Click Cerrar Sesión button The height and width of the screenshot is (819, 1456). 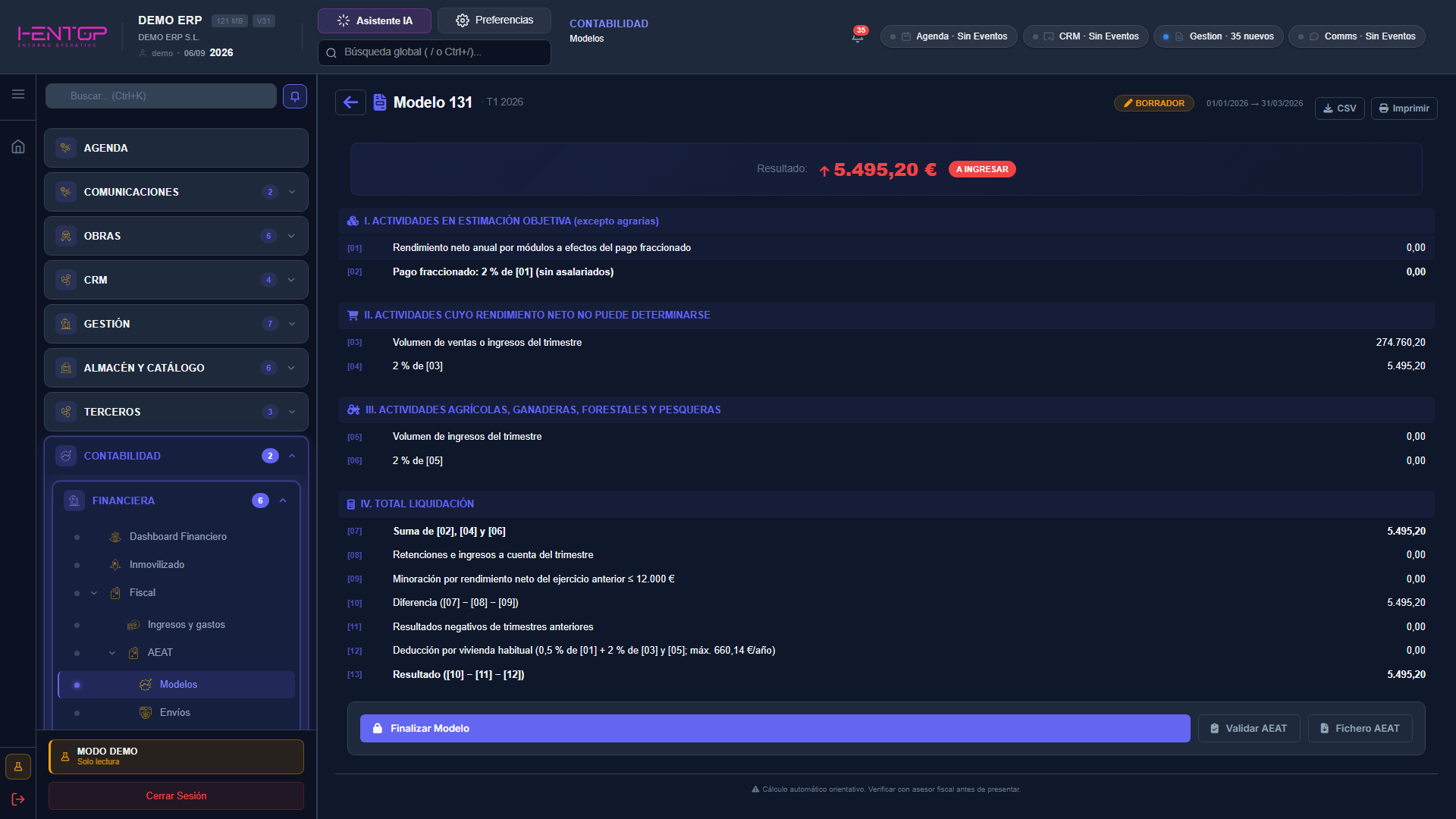coord(176,796)
